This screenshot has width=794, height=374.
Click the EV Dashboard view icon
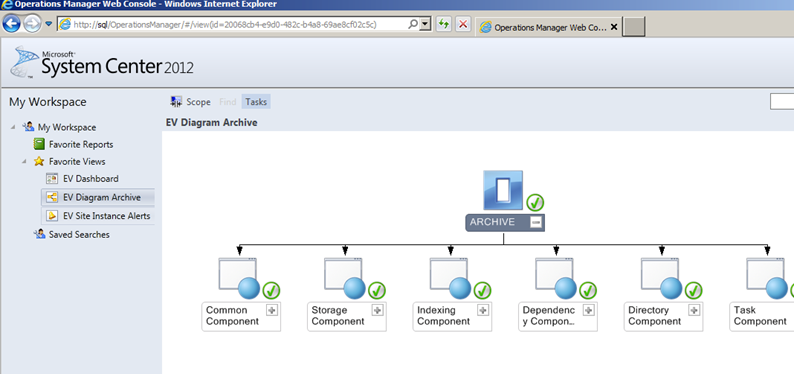click(x=52, y=178)
